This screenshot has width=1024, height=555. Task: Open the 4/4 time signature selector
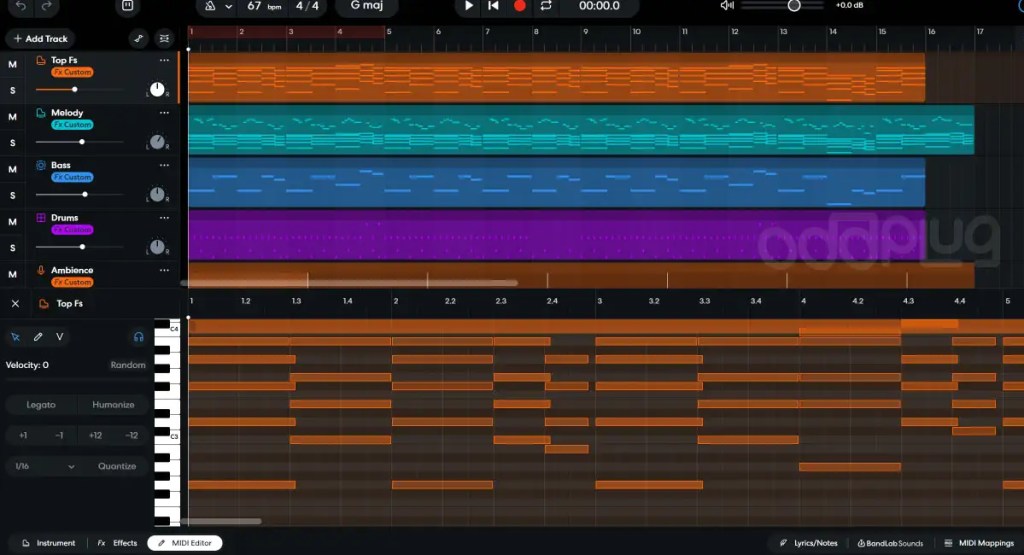(307, 6)
